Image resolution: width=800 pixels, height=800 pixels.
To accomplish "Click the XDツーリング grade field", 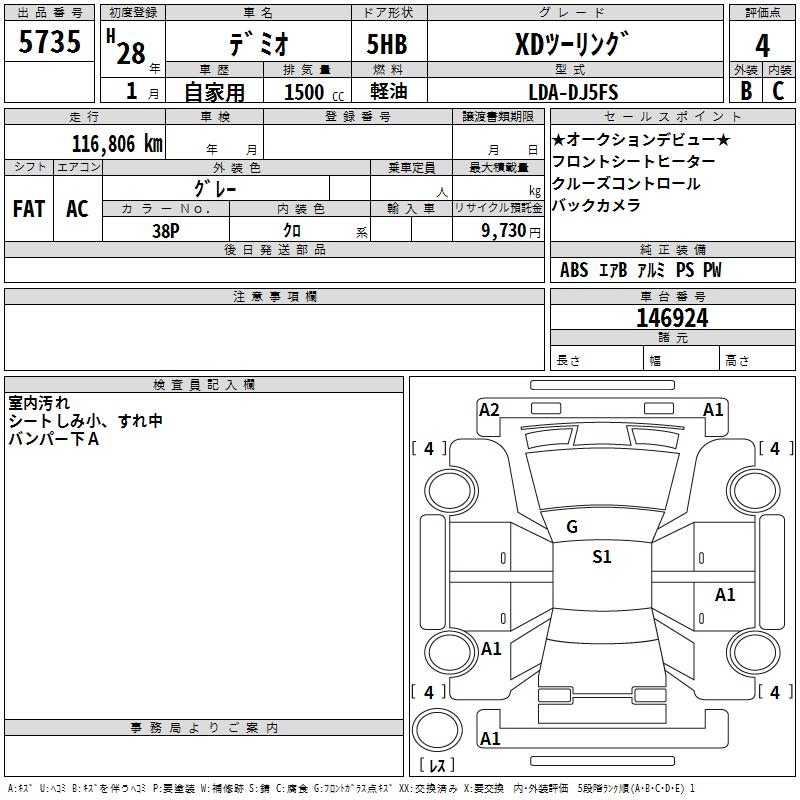I will click(x=571, y=45).
